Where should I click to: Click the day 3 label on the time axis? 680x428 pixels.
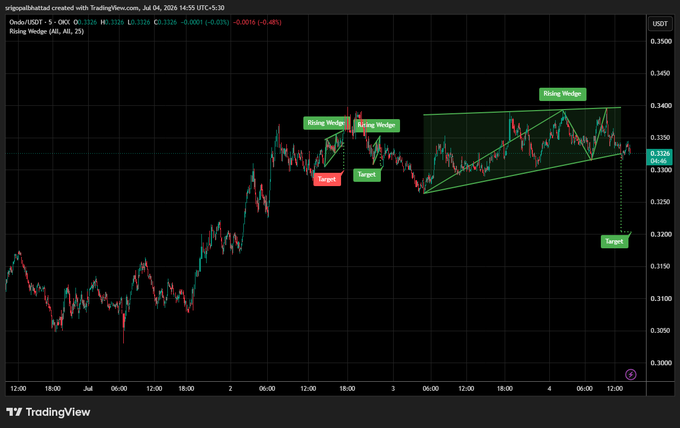coord(393,389)
